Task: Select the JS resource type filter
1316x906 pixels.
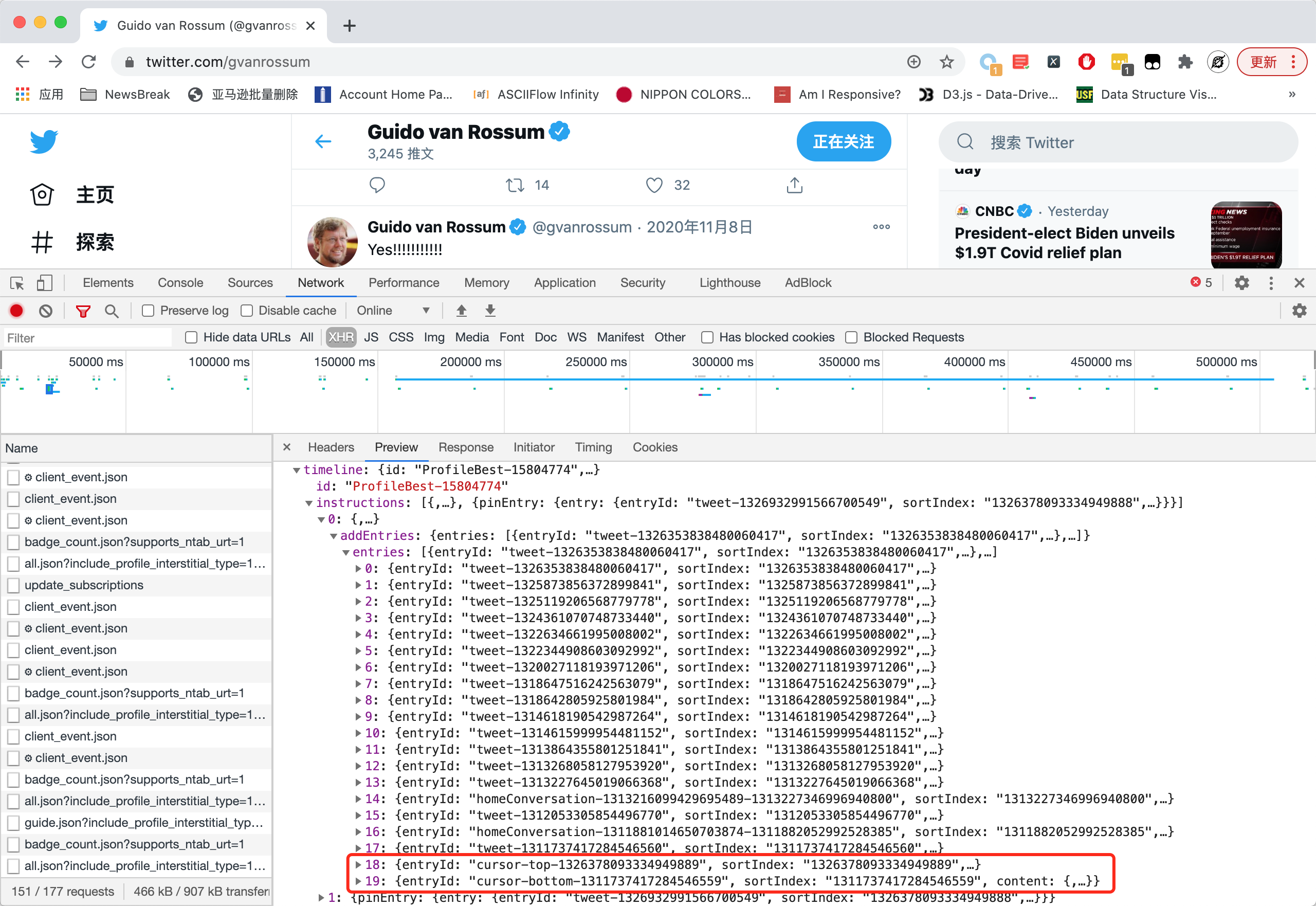Action: click(371, 337)
